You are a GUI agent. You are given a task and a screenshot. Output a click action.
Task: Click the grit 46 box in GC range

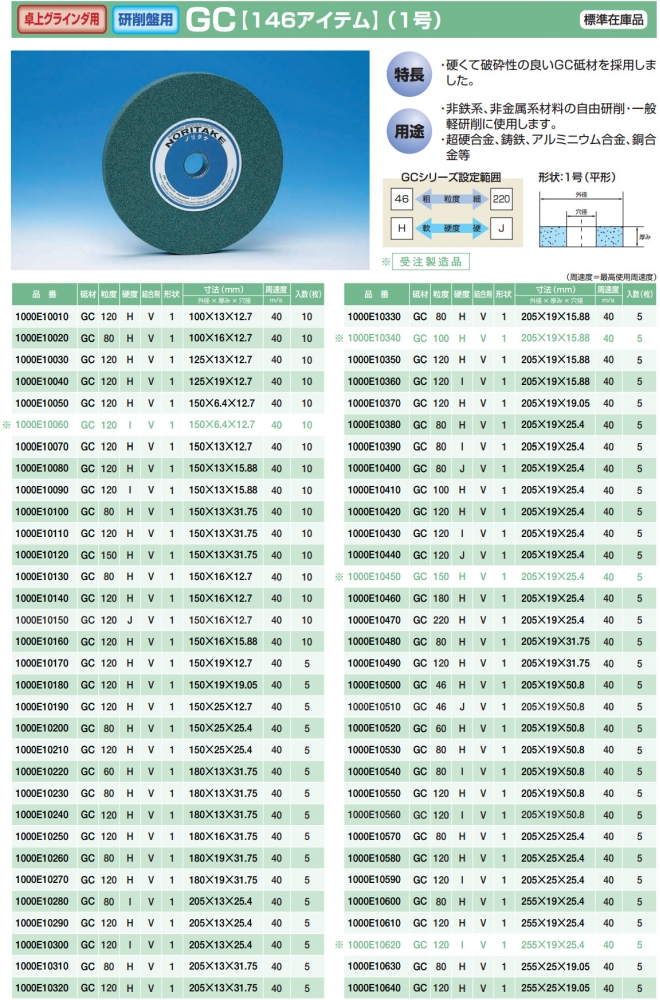point(402,199)
